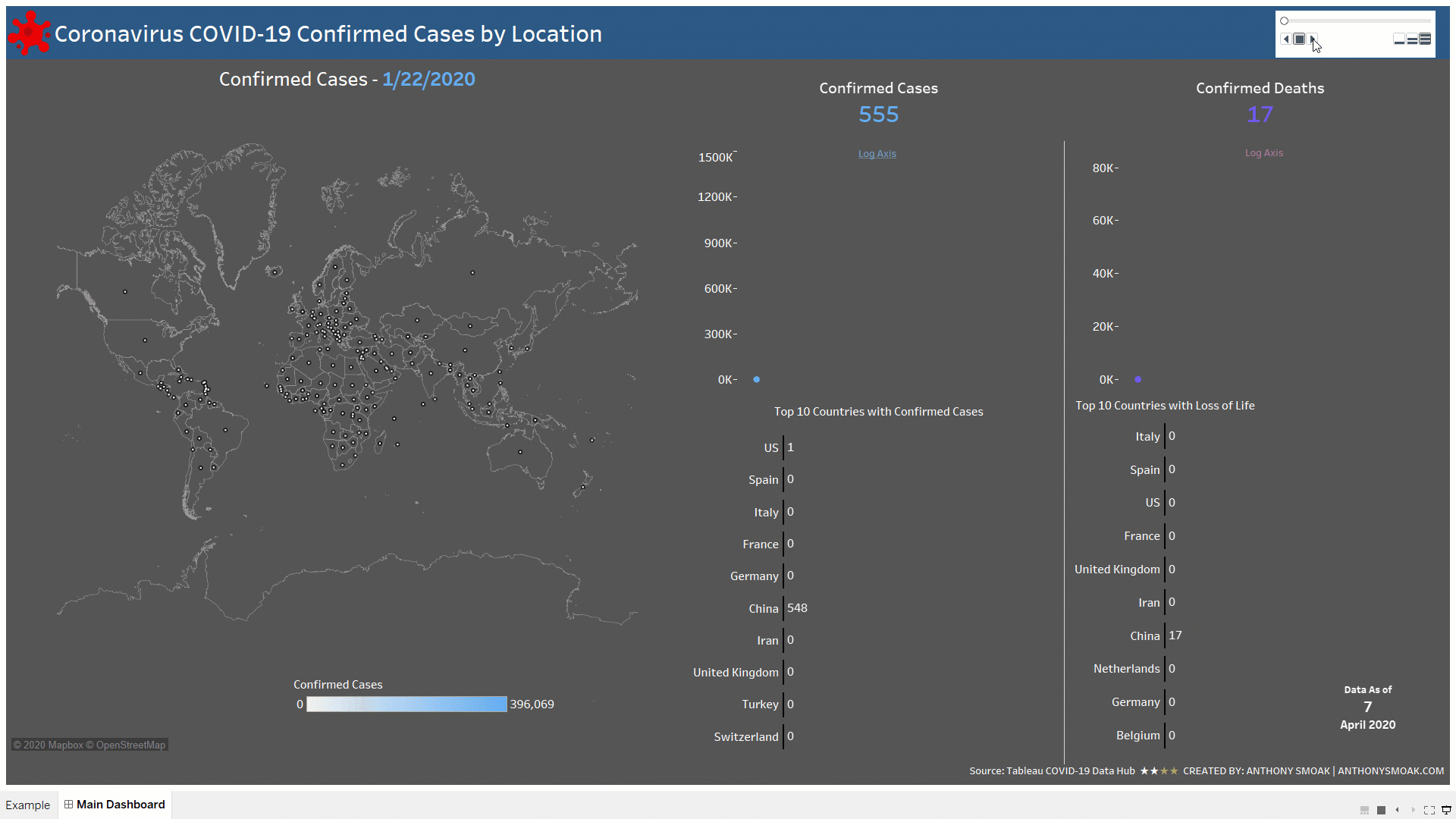Open the Main Dashboard tab

click(120, 805)
